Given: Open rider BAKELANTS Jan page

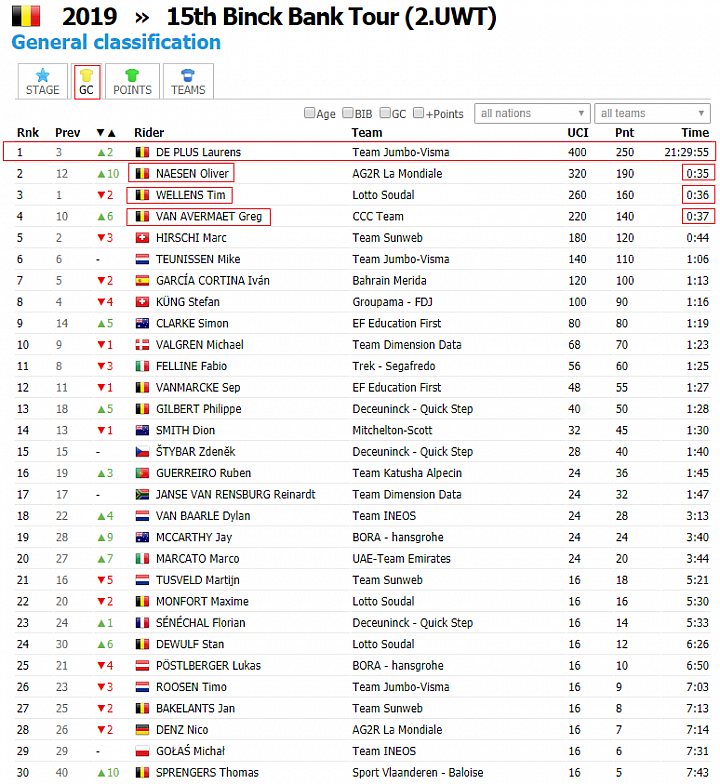Looking at the screenshot, I should [x=195, y=708].
